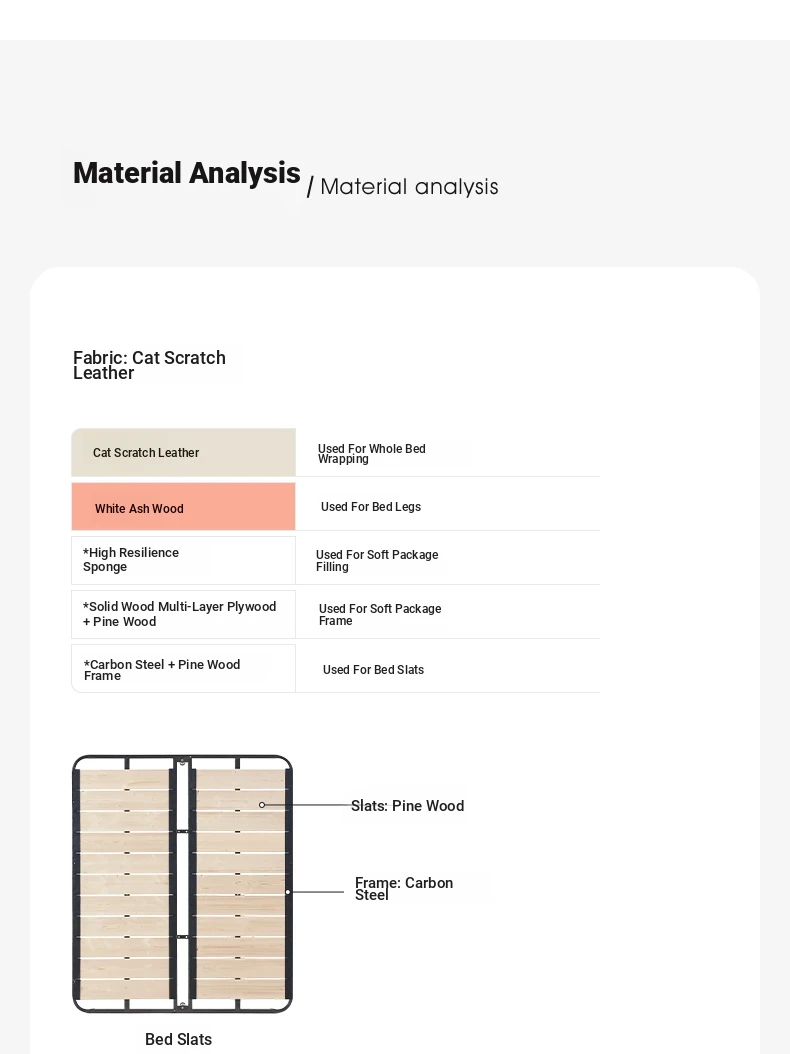Select the Solid Wood Multi-Layer Plywood cell
Viewport: 790px width, 1054px height.
click(x=184, y=614)
